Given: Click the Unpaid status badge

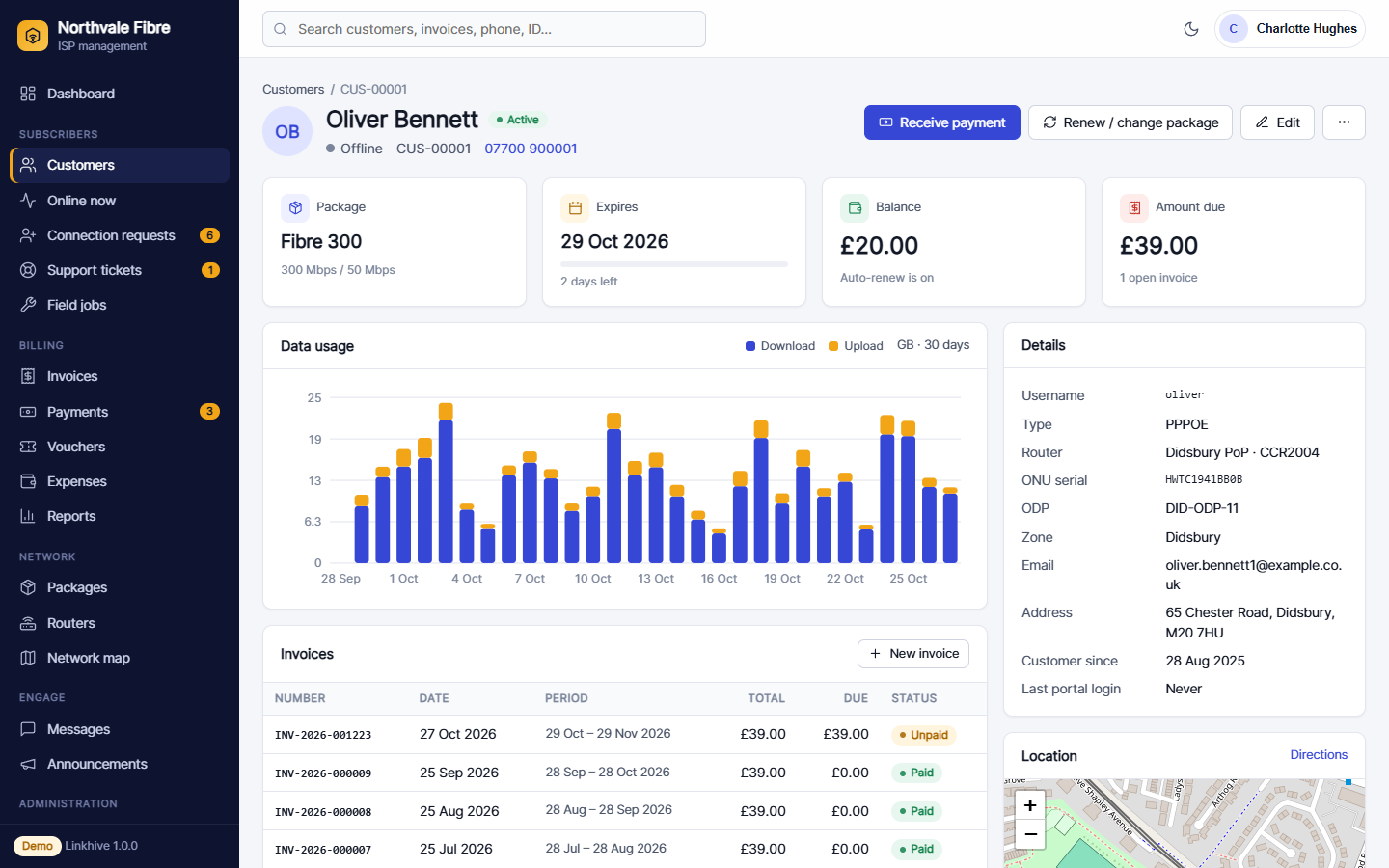Looking at the screenshot, I should point(924,735).
